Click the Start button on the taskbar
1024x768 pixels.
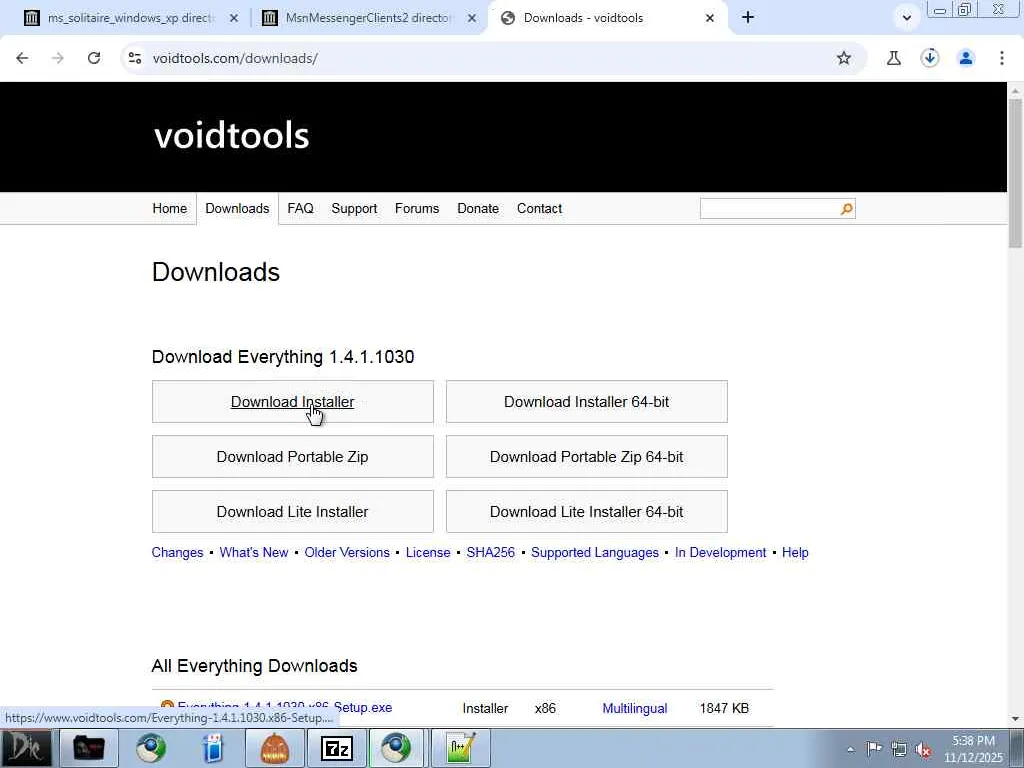point(25,748)
